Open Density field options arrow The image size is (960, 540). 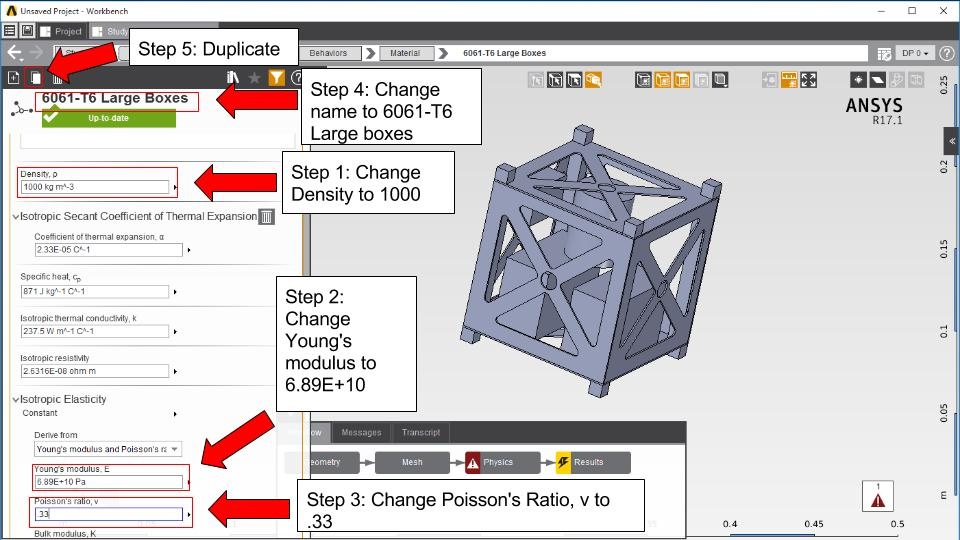pos(175,187)
